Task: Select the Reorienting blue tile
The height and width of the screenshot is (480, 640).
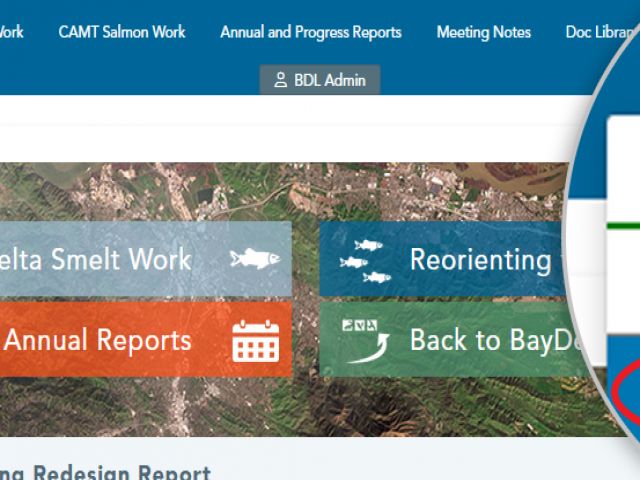Action: click(442, 259)
